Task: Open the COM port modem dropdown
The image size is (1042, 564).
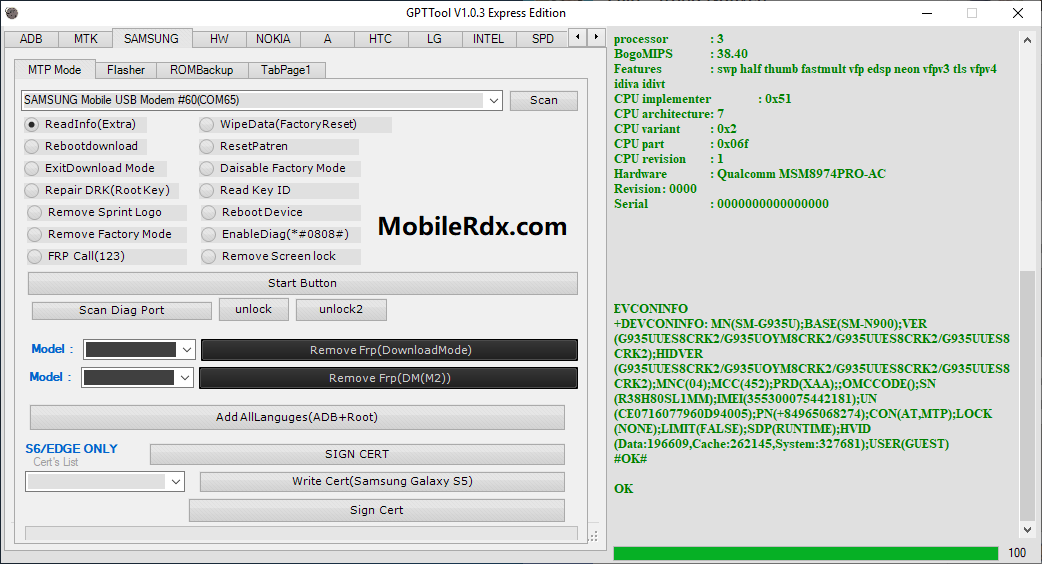Action: 493,100
